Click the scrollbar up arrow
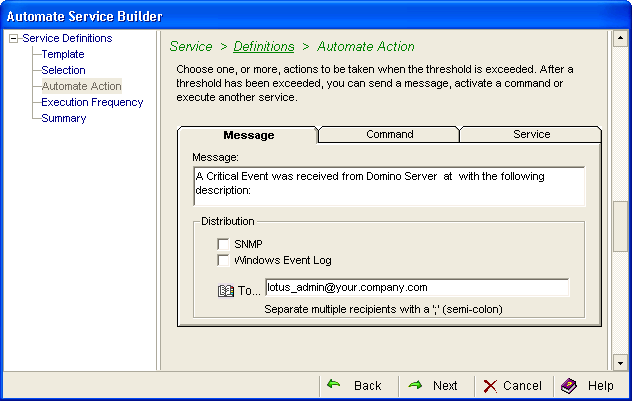 tap(620, 38)
